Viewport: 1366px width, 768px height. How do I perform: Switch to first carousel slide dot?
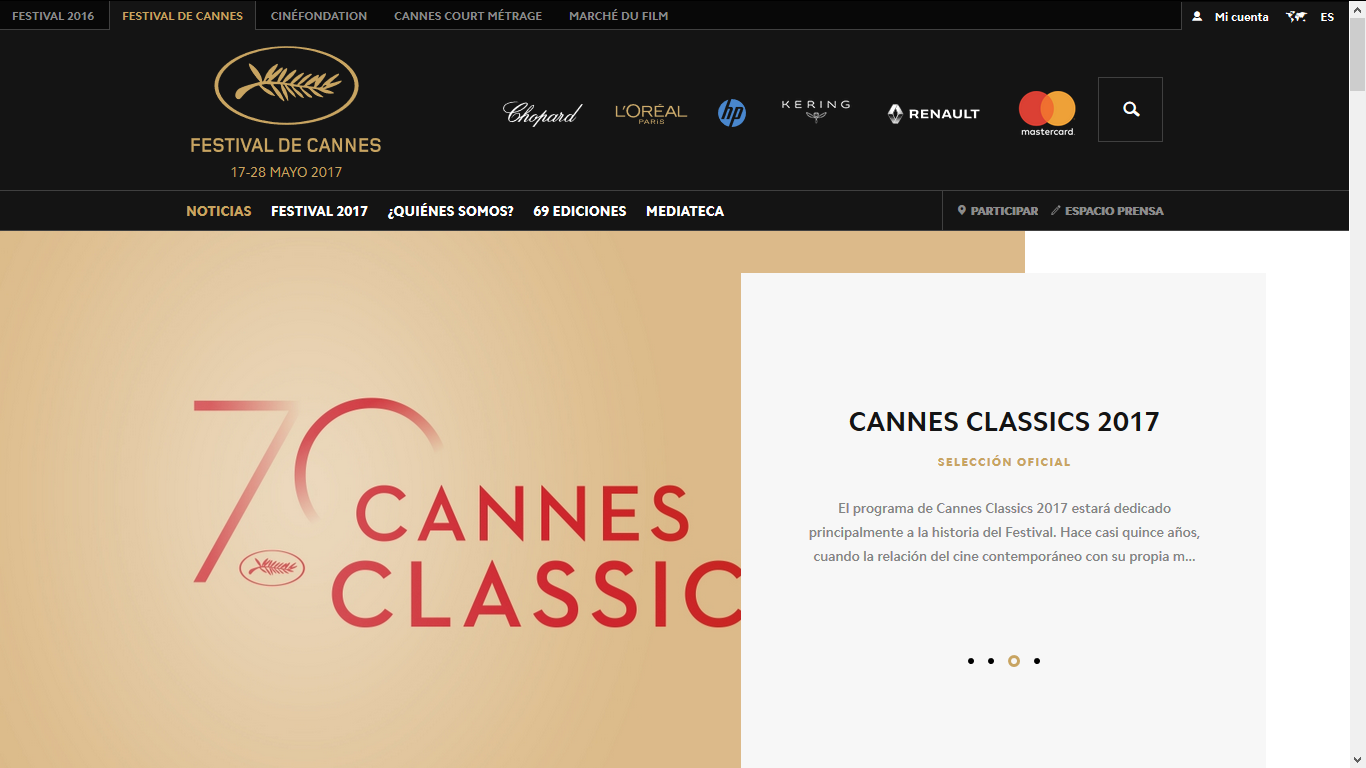click(971, 661)
